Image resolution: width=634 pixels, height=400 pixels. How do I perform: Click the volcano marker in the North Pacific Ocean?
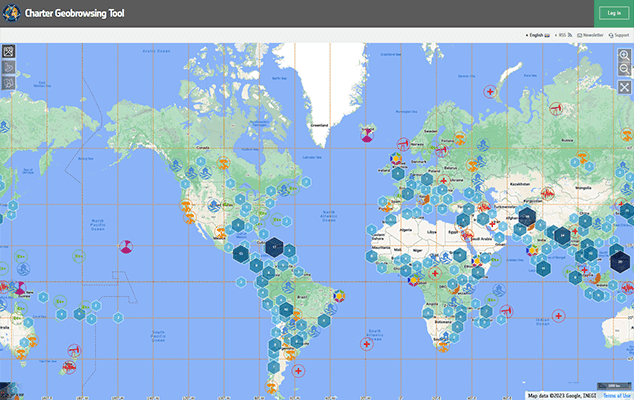coord(126,246)
